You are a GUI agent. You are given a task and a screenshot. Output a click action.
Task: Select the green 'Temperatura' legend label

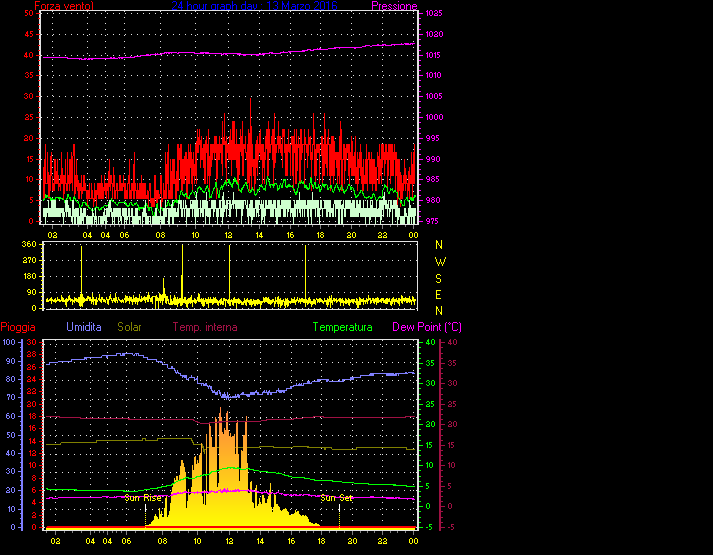[x=342, y=327]
